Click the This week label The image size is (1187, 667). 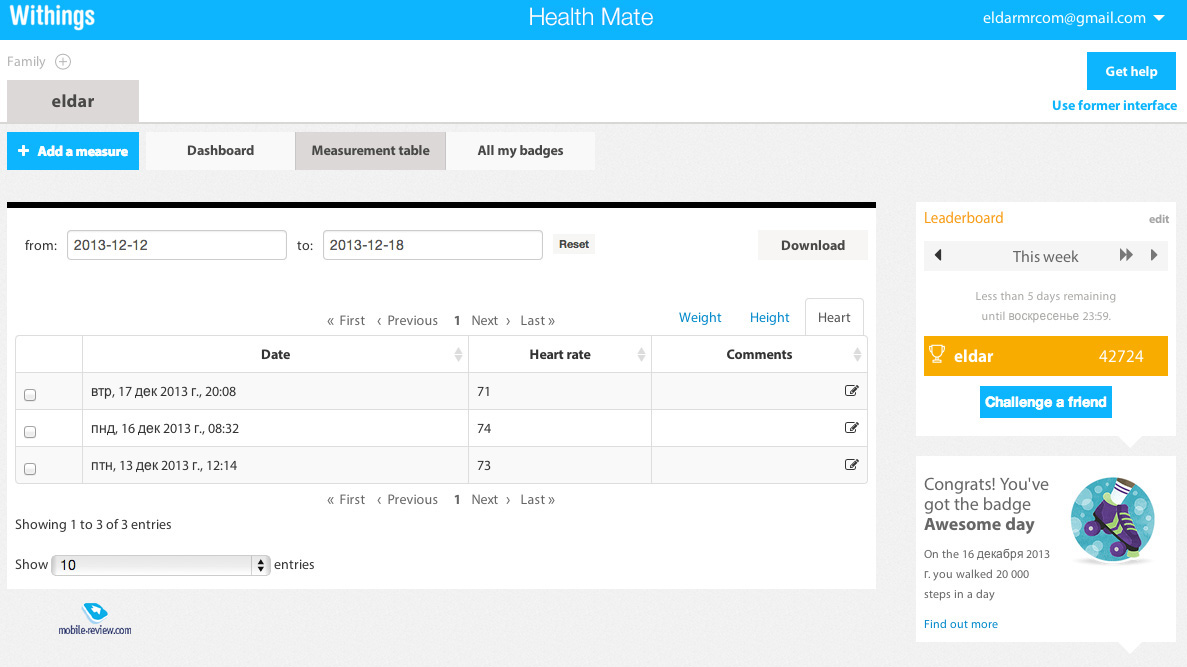1045,257
